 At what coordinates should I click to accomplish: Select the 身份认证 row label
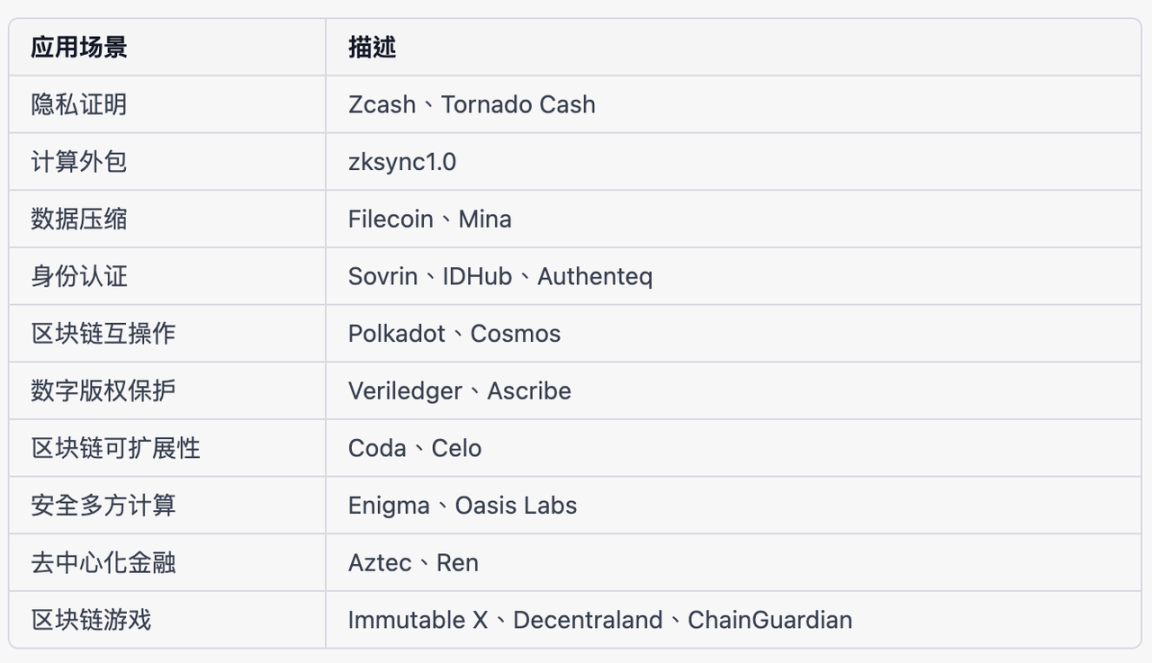pos(79,277)
